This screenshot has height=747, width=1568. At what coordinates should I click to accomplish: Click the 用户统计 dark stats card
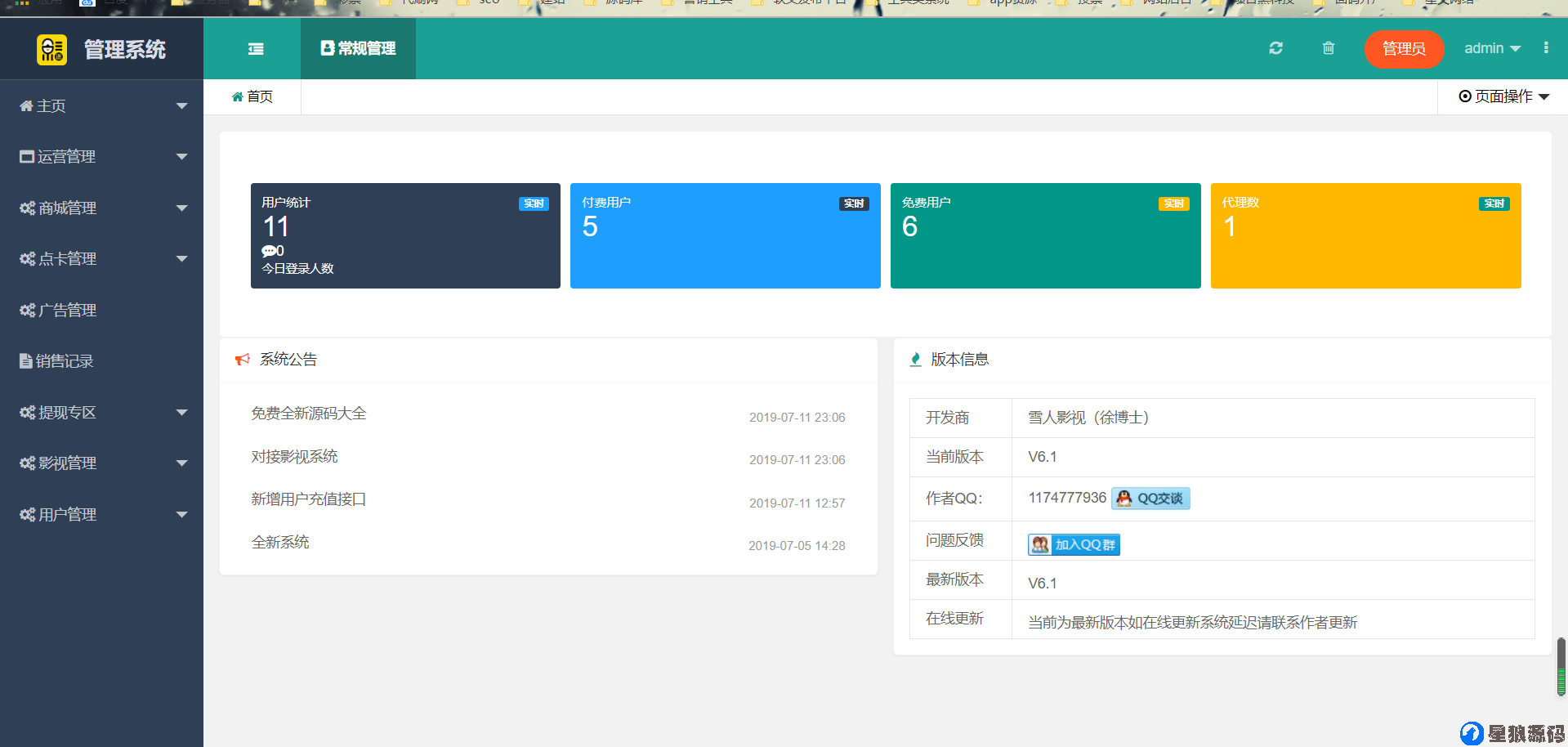[405, 235]
